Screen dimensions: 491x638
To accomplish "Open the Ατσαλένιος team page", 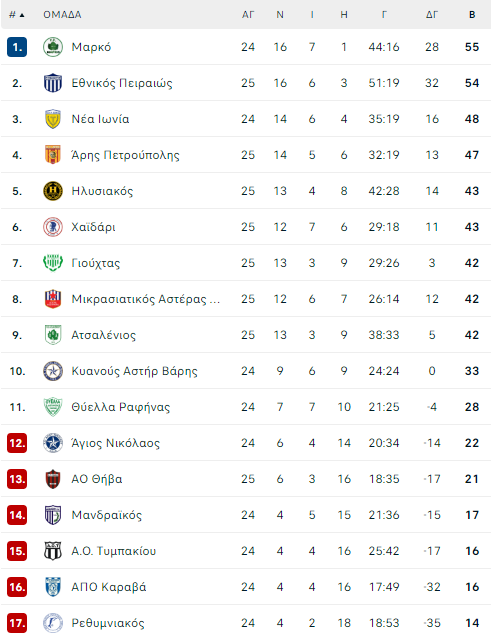I will (104, 335).
